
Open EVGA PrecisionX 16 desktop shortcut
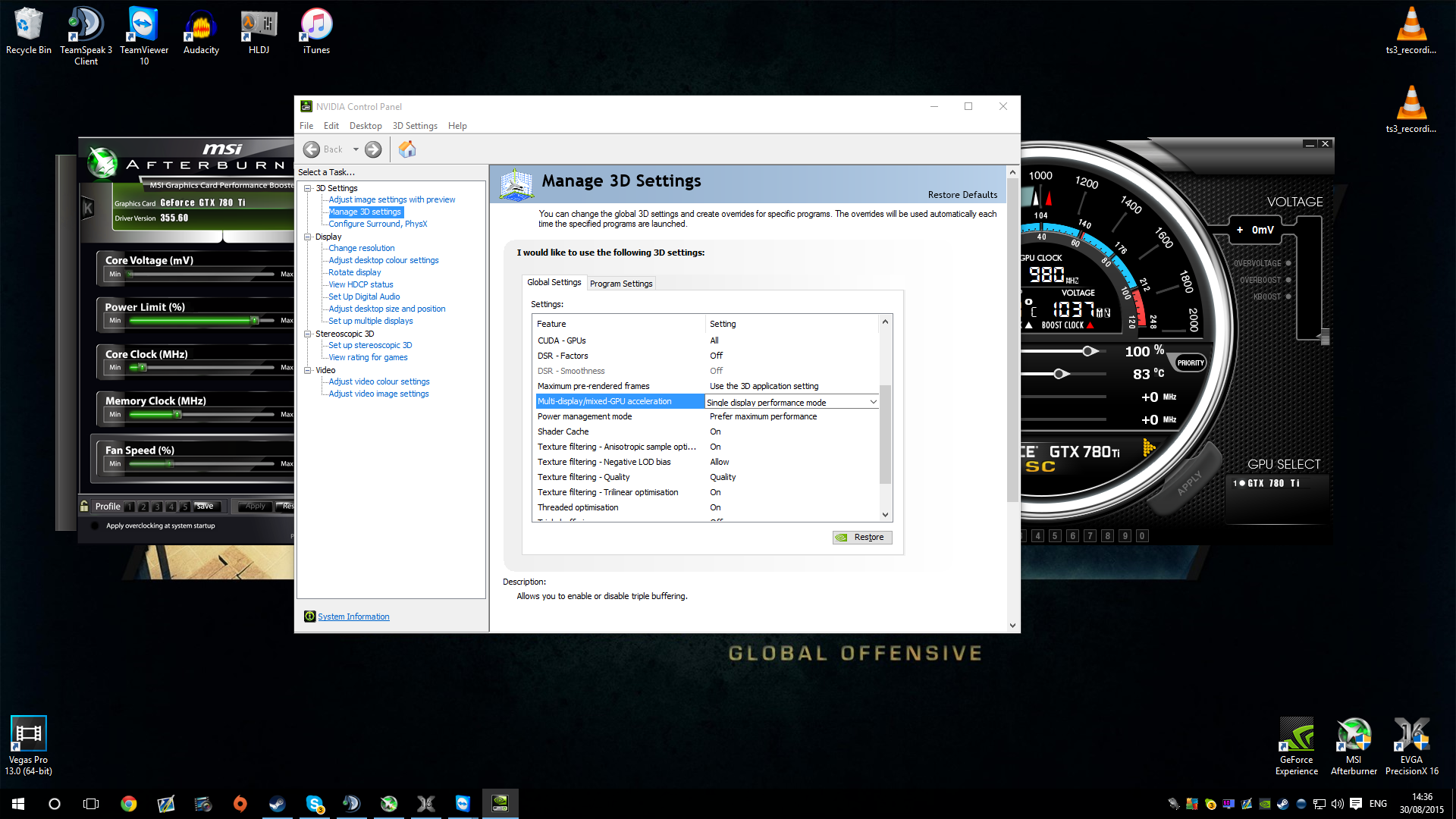(1411, 745)
